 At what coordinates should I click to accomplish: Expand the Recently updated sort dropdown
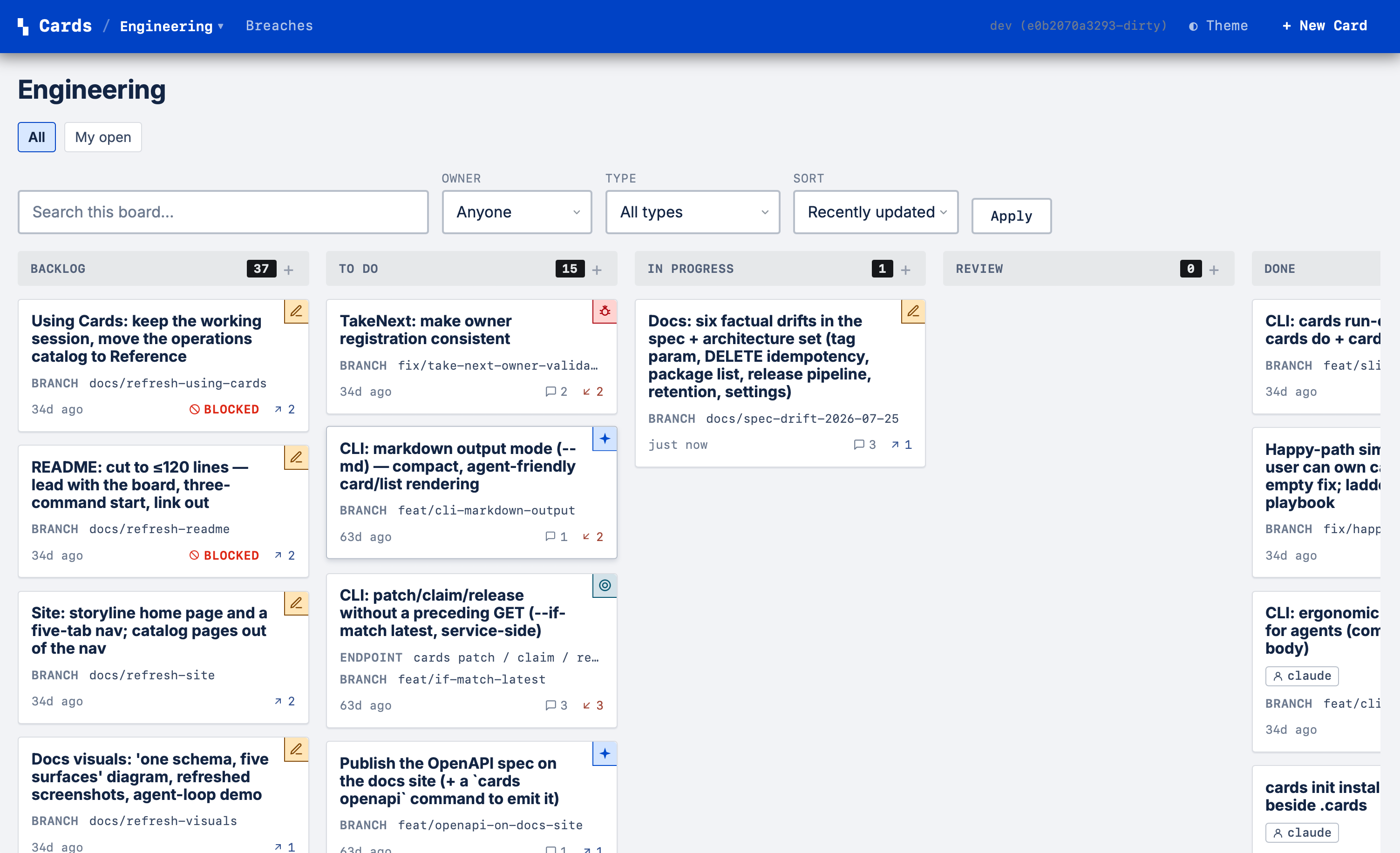[876, 212]
